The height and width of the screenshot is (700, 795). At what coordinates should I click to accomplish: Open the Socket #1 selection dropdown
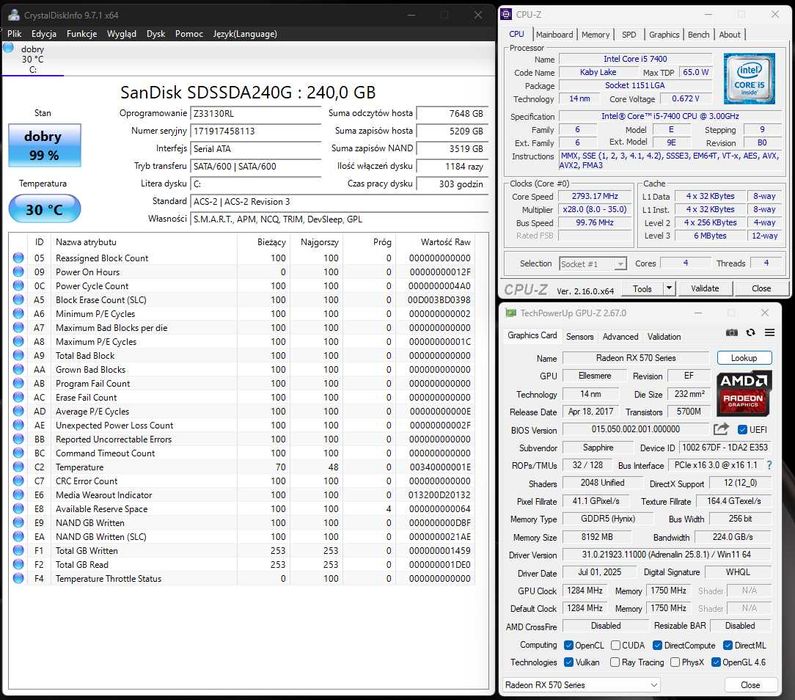click(593, 264)
